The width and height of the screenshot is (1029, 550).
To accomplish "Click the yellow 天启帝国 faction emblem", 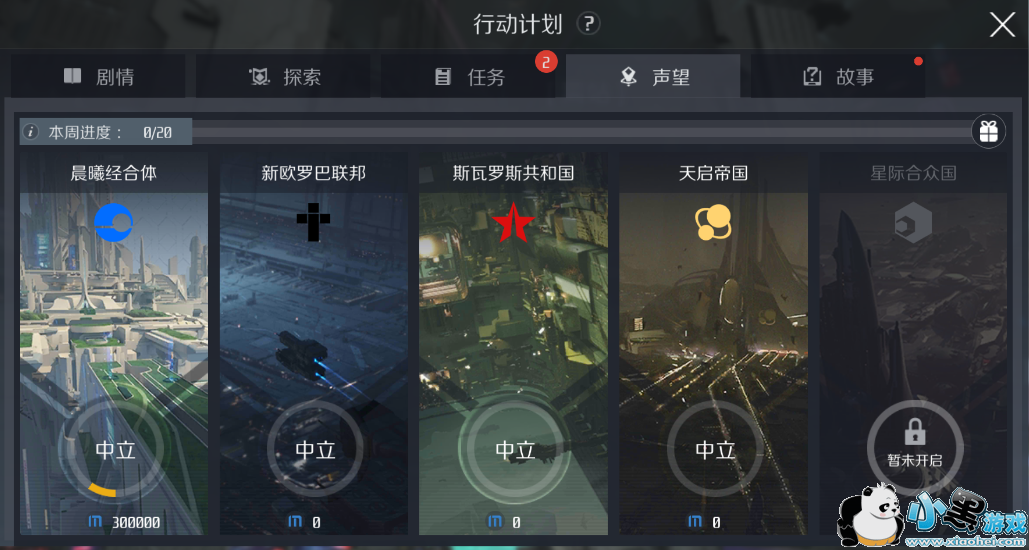I will pyautogui.click(x=713, y=222).
